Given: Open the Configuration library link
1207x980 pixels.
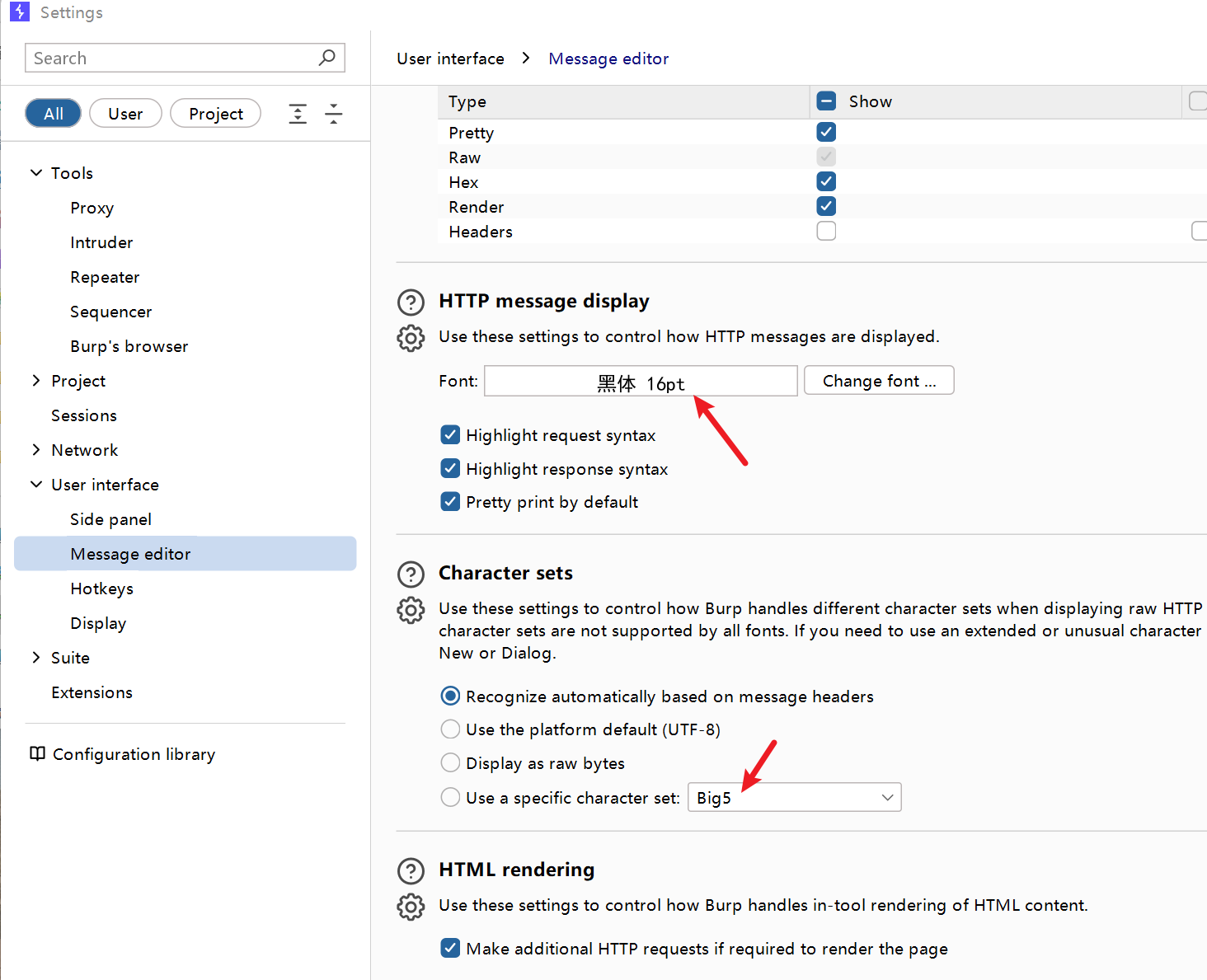Looking at the screenshot, I should coord(134,754).
